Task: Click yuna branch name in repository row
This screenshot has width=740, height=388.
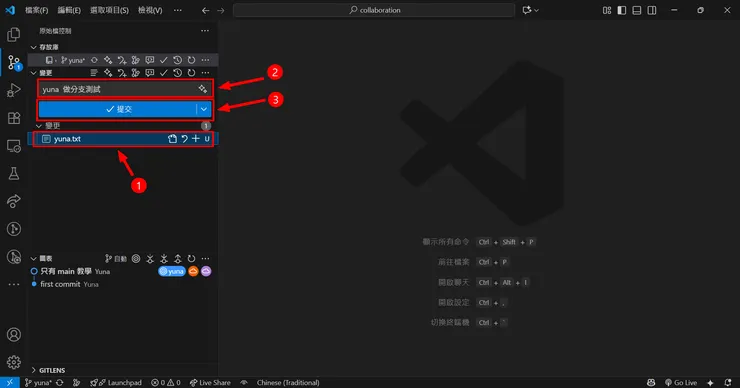Action: pos(73,60)
